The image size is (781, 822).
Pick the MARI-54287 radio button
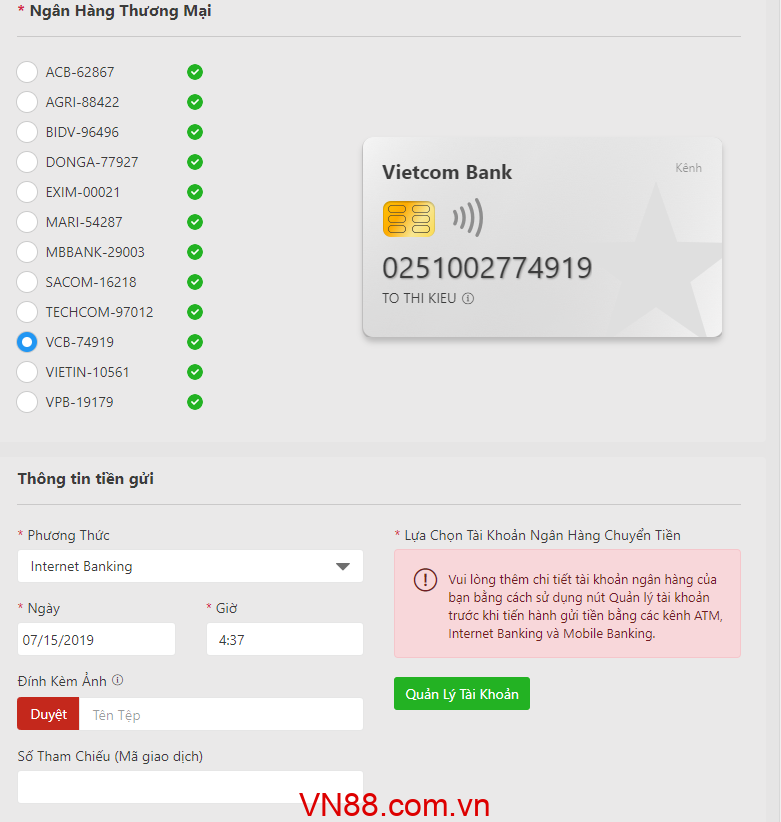pos(27,222)
